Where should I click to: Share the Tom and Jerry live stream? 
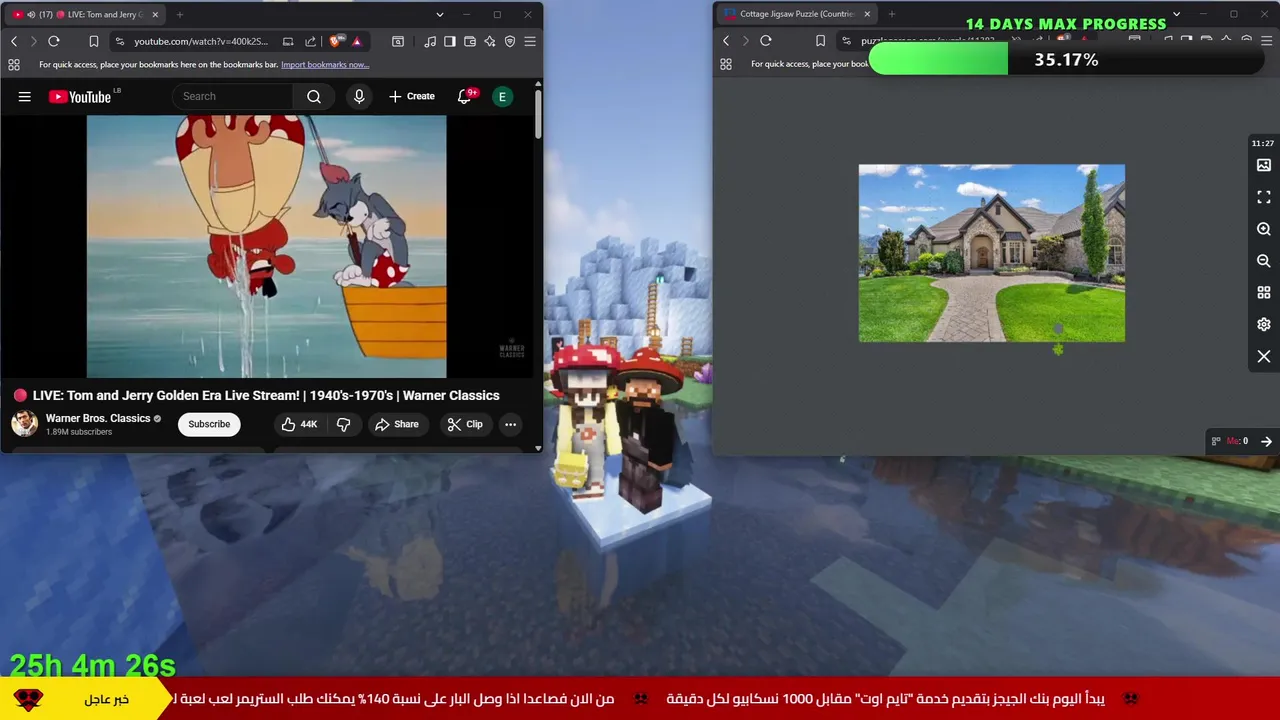397,424
